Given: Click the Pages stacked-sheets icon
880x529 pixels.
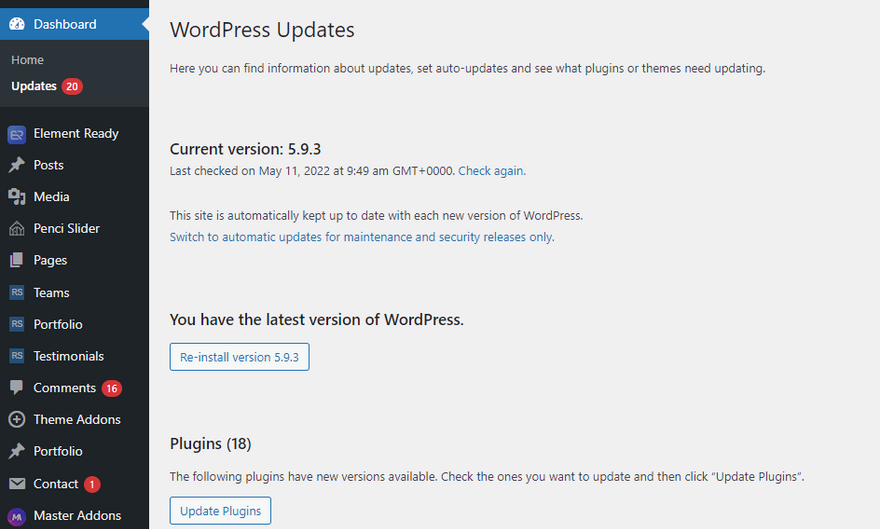Looking at the screenshot, I should click(16, 260).
